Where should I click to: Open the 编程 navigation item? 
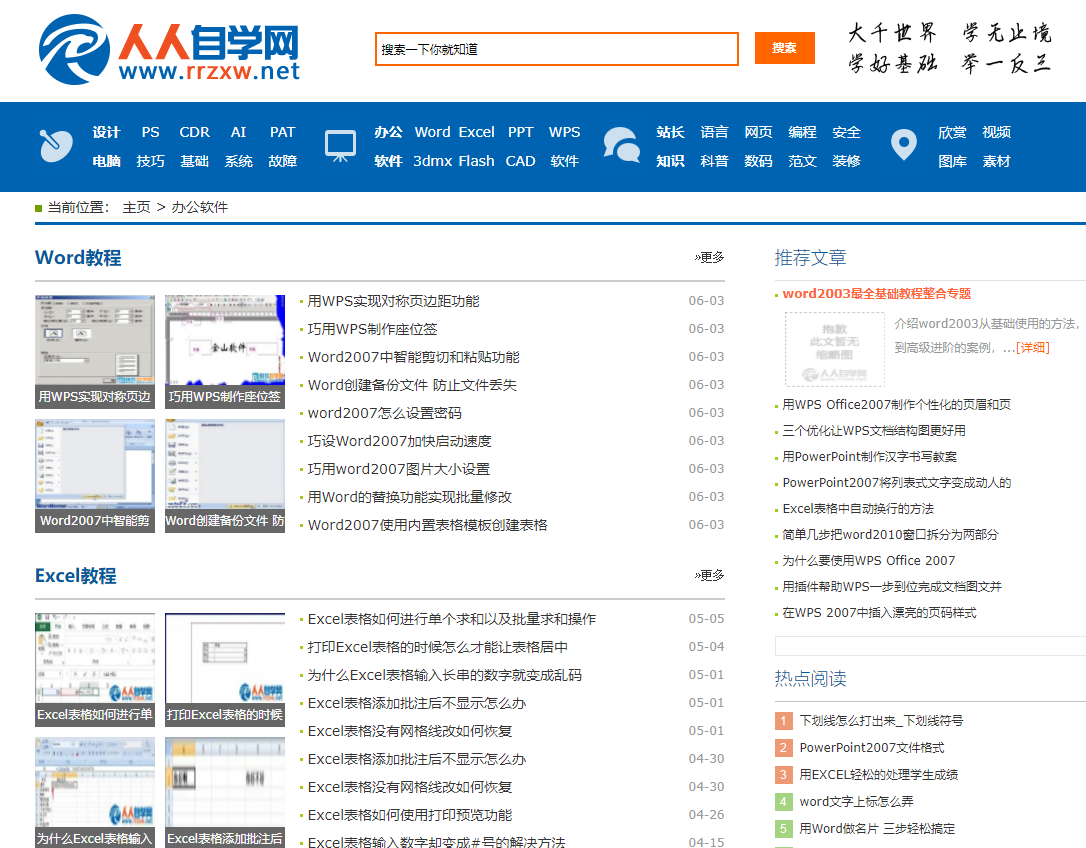point(802,132)
